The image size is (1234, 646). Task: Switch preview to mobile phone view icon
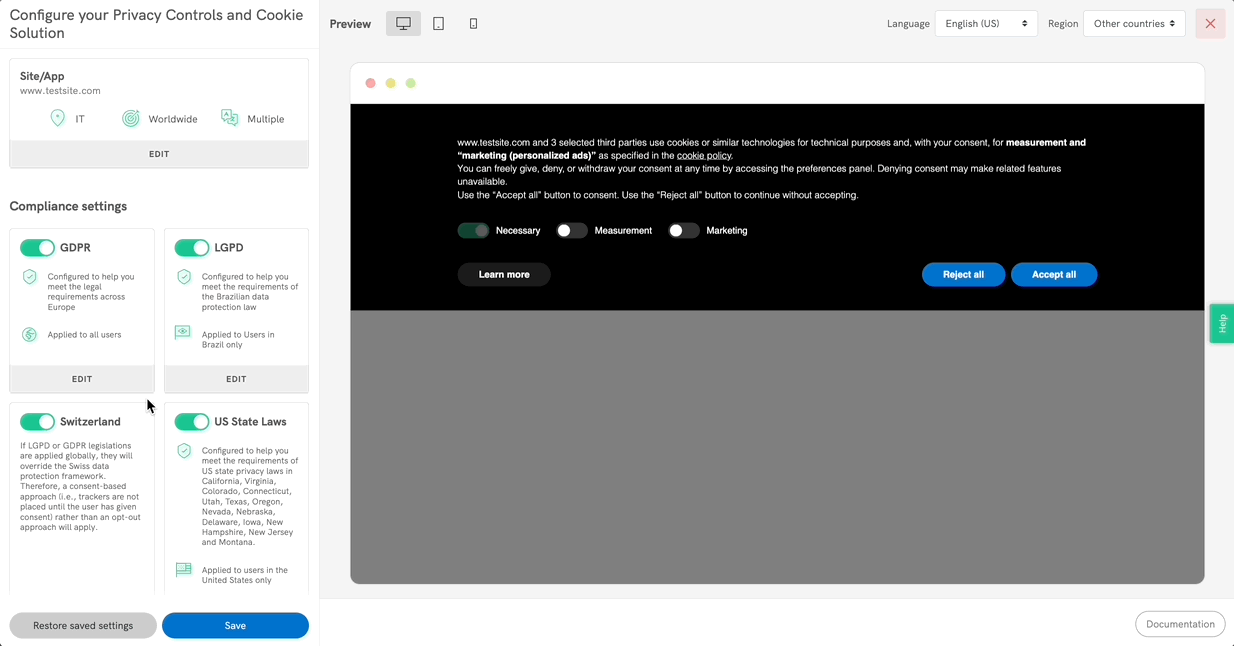click(473, 24)
